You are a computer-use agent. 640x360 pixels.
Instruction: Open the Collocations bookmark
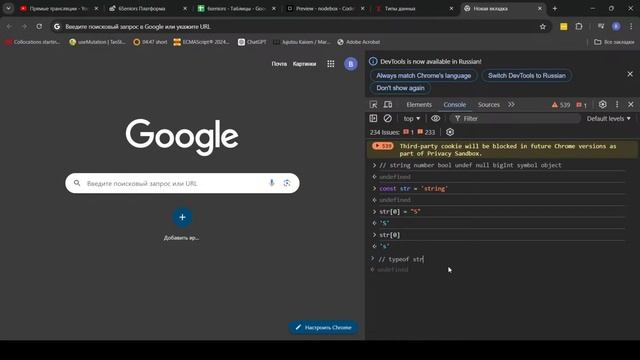point(33,42)
